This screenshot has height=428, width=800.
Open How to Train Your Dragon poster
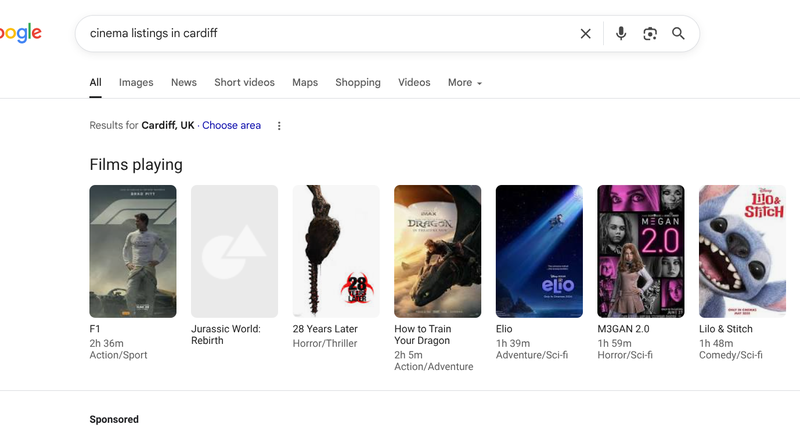[437, 251]
